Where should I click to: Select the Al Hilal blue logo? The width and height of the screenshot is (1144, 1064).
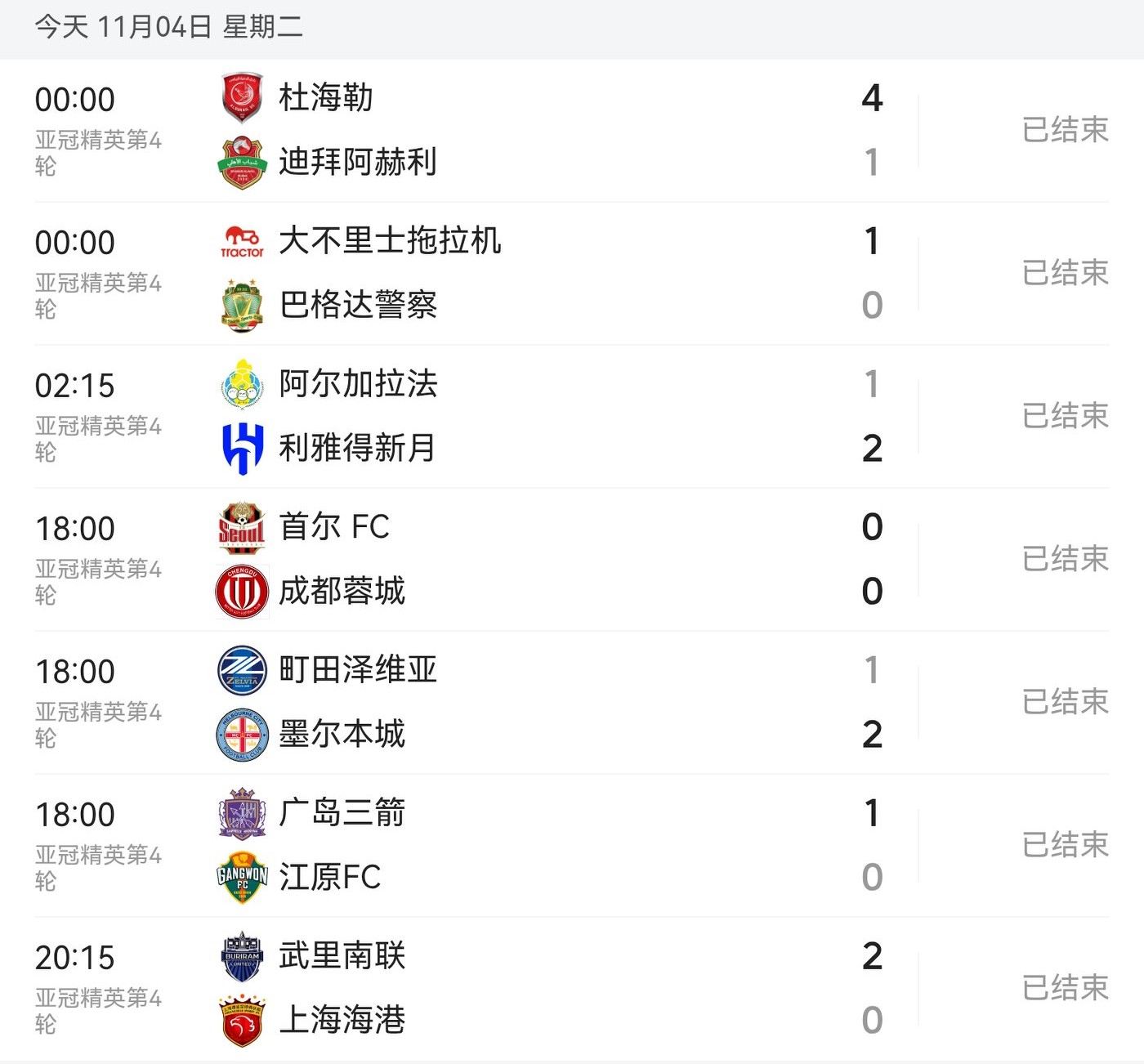[x=242, y=449]
